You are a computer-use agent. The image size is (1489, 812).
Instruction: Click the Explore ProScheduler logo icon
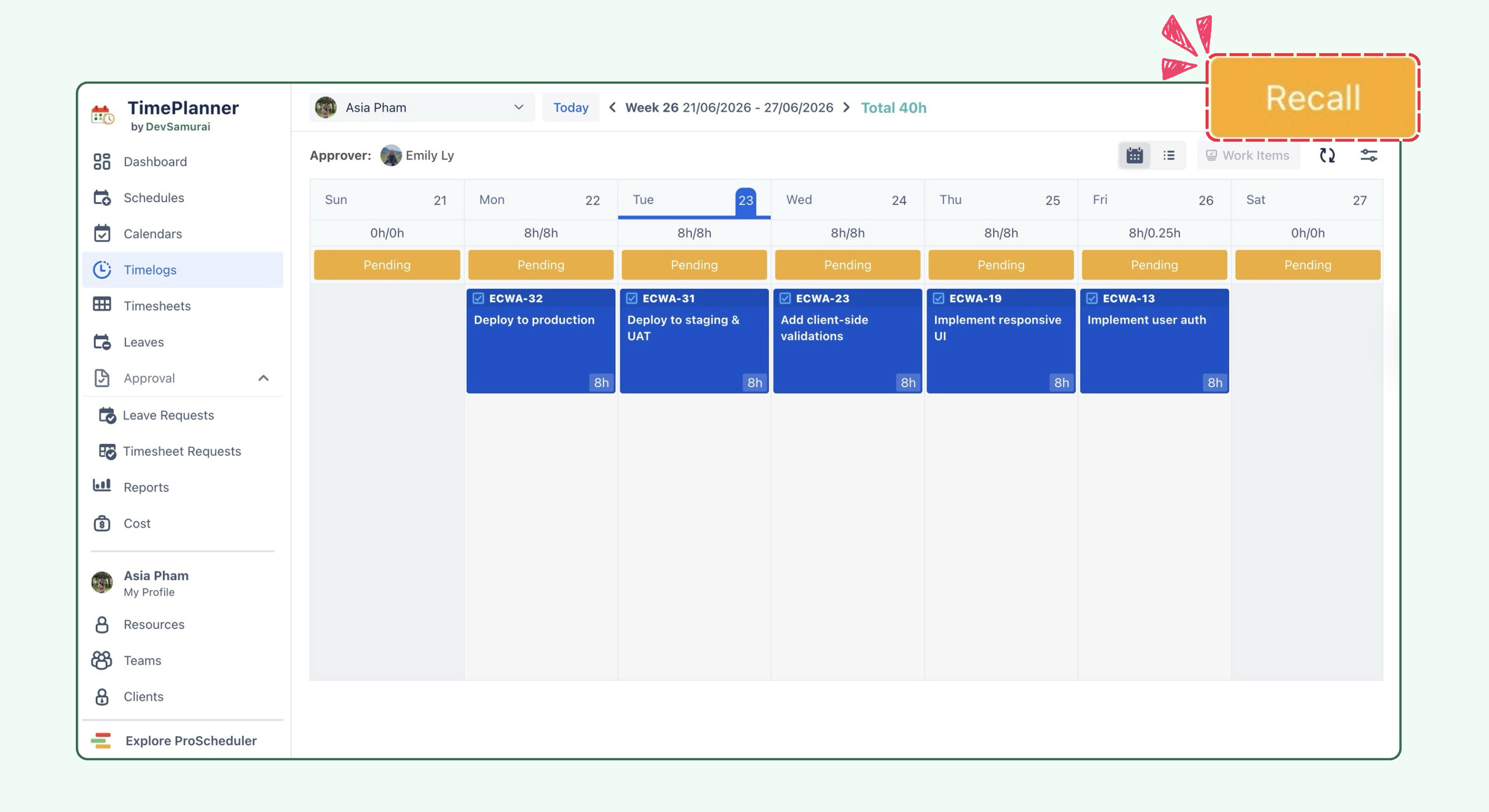point(101,740)
